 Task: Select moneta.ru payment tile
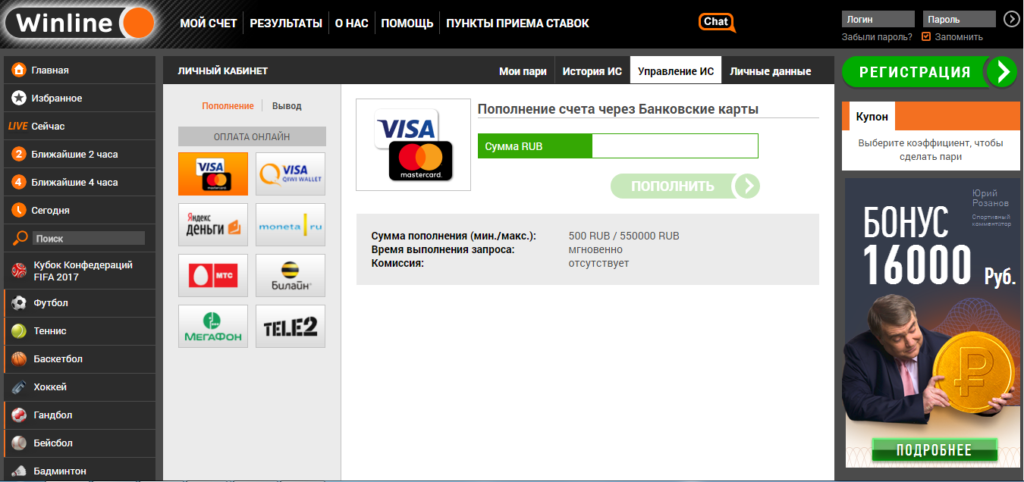[x=290, y=225]
